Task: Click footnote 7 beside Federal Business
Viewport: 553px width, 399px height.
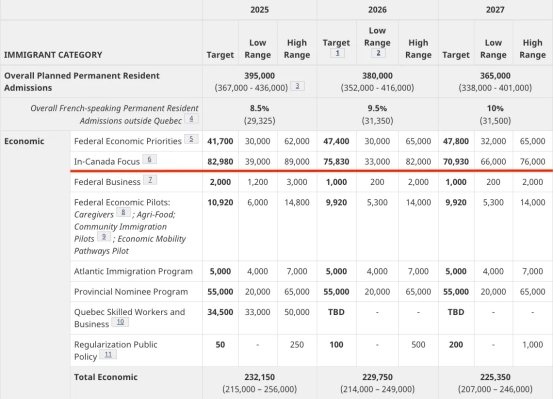Action: 150,180
